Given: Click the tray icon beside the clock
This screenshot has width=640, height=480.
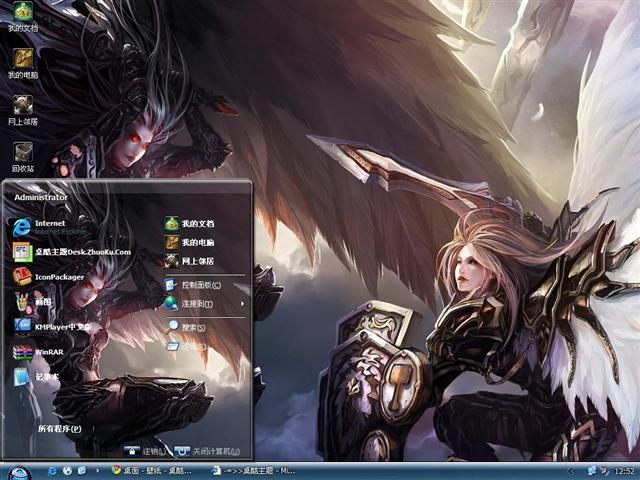Looking at the screenshot, I should pos(604,471).
